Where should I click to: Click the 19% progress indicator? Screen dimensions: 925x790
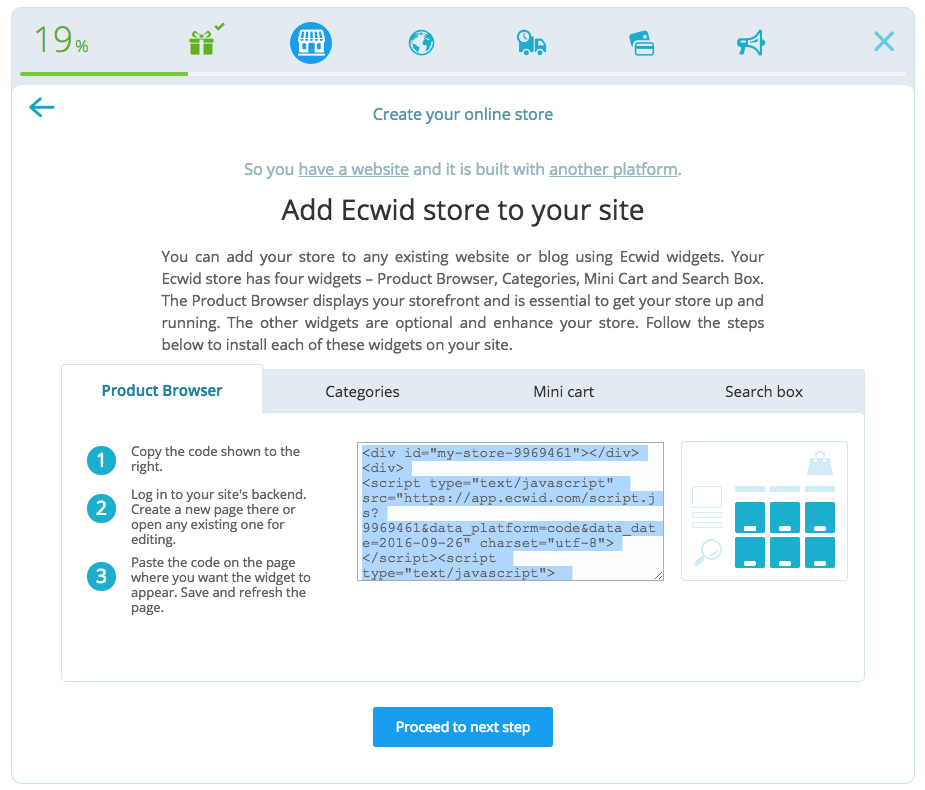[x=61, y=41]
